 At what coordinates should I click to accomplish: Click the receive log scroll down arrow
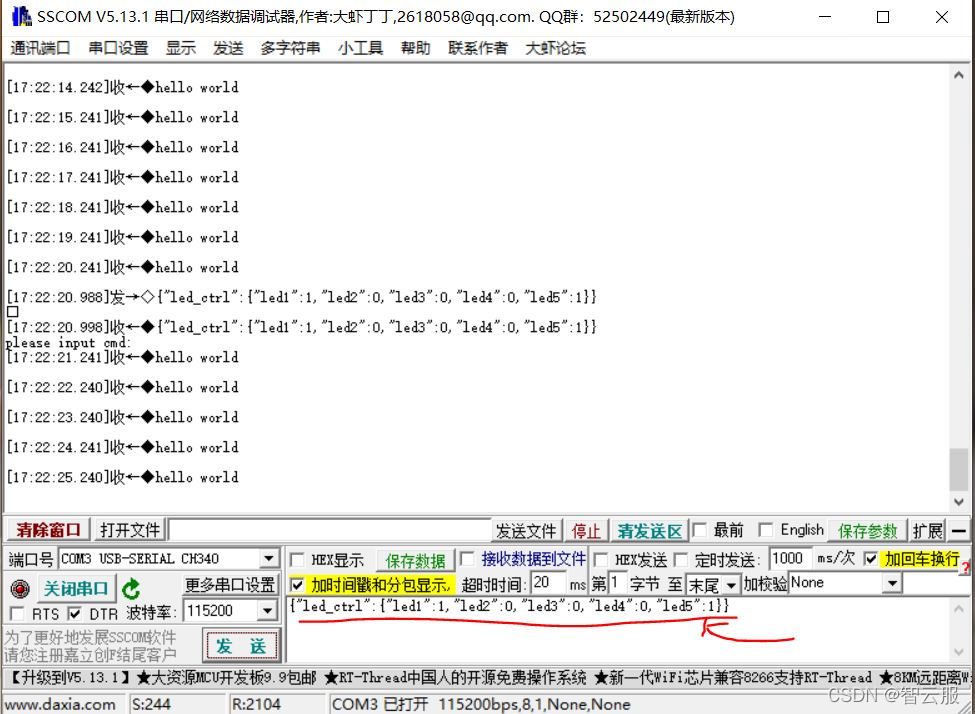[958, 501]
